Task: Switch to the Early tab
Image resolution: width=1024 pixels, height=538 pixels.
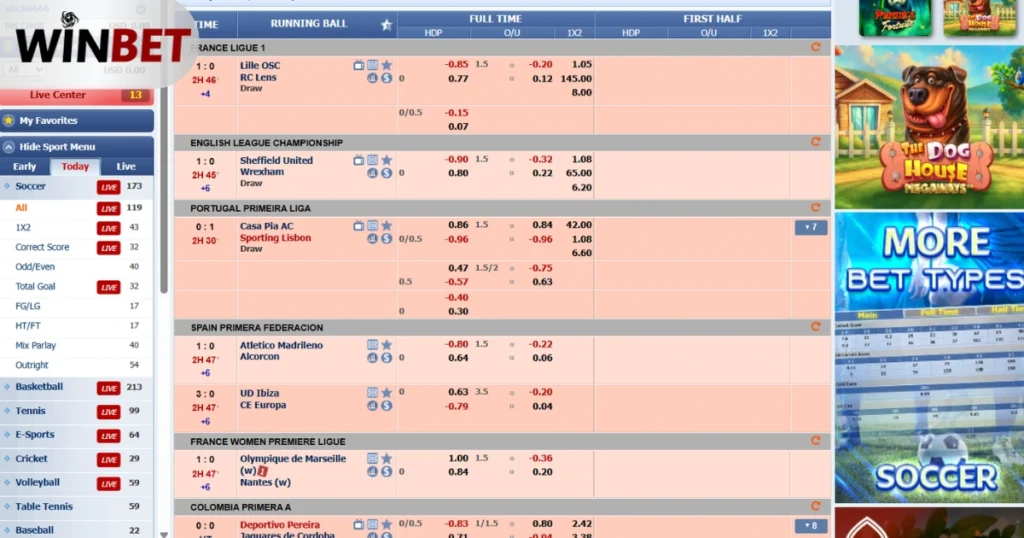Action: coord(25,166)
